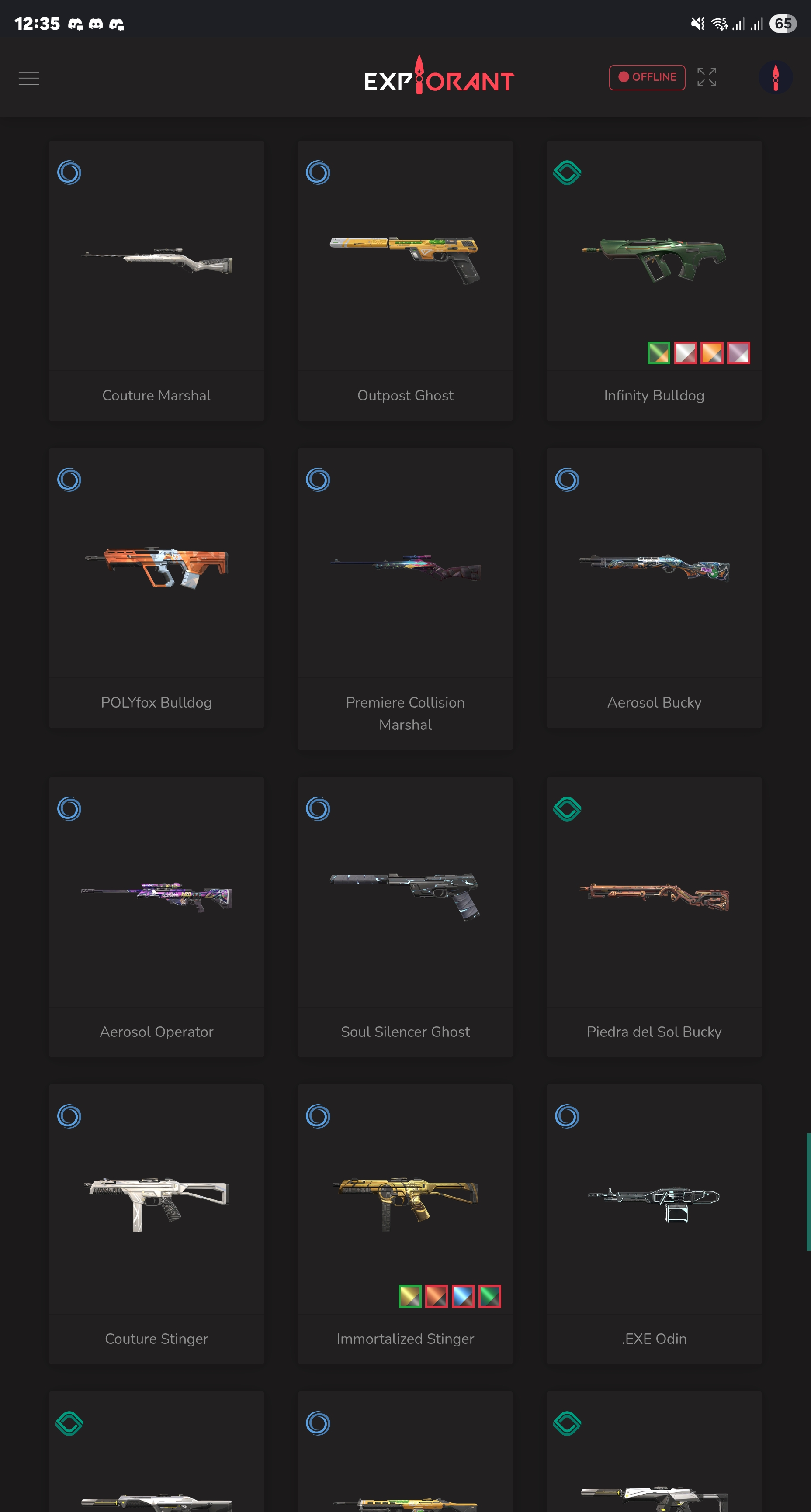
Task: Choose the yellow chroma swatch on Immortalized Stinger
Action: (410, 1296)
